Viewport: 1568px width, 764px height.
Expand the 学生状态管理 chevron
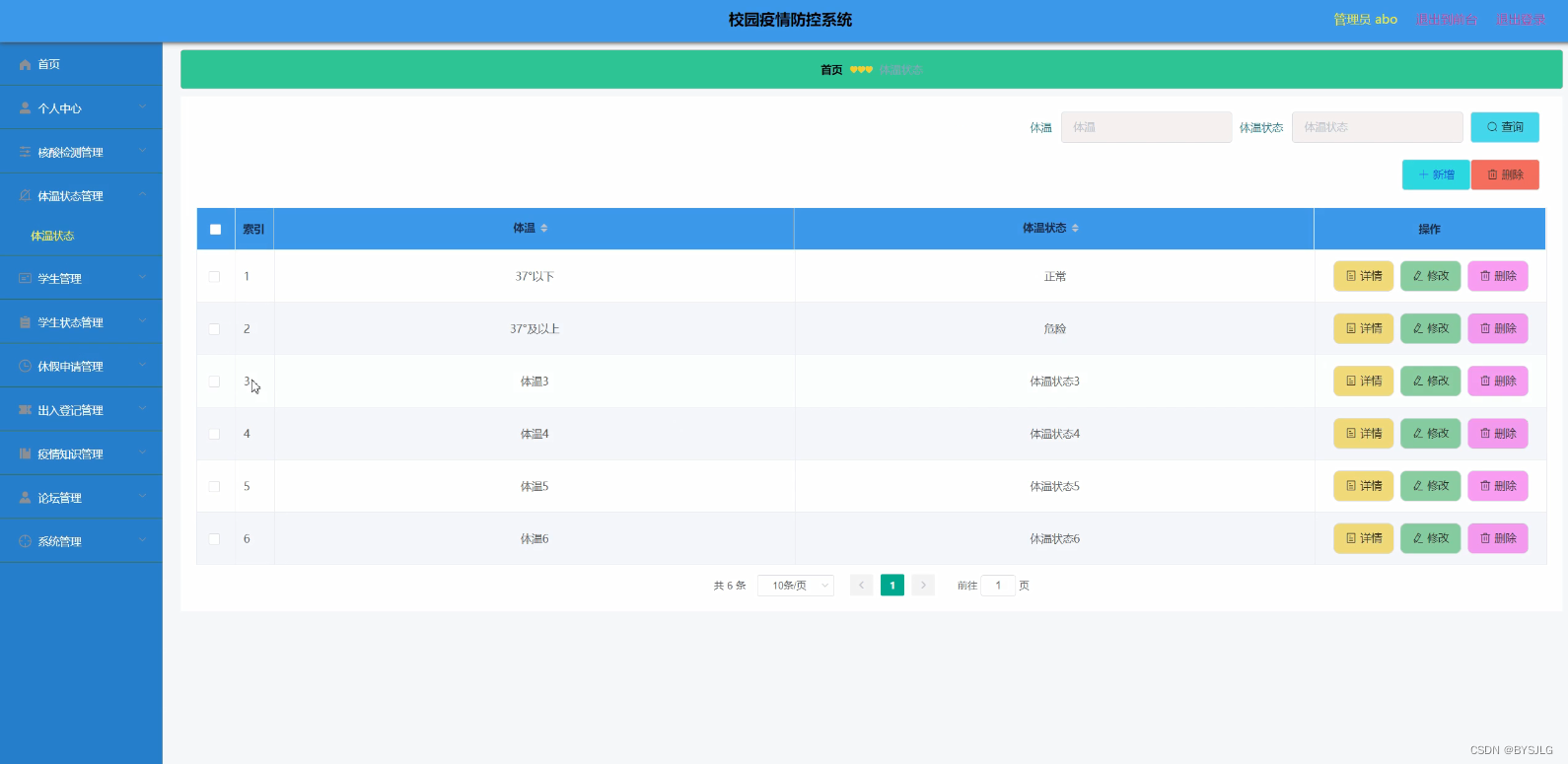(x=143, y=321)
